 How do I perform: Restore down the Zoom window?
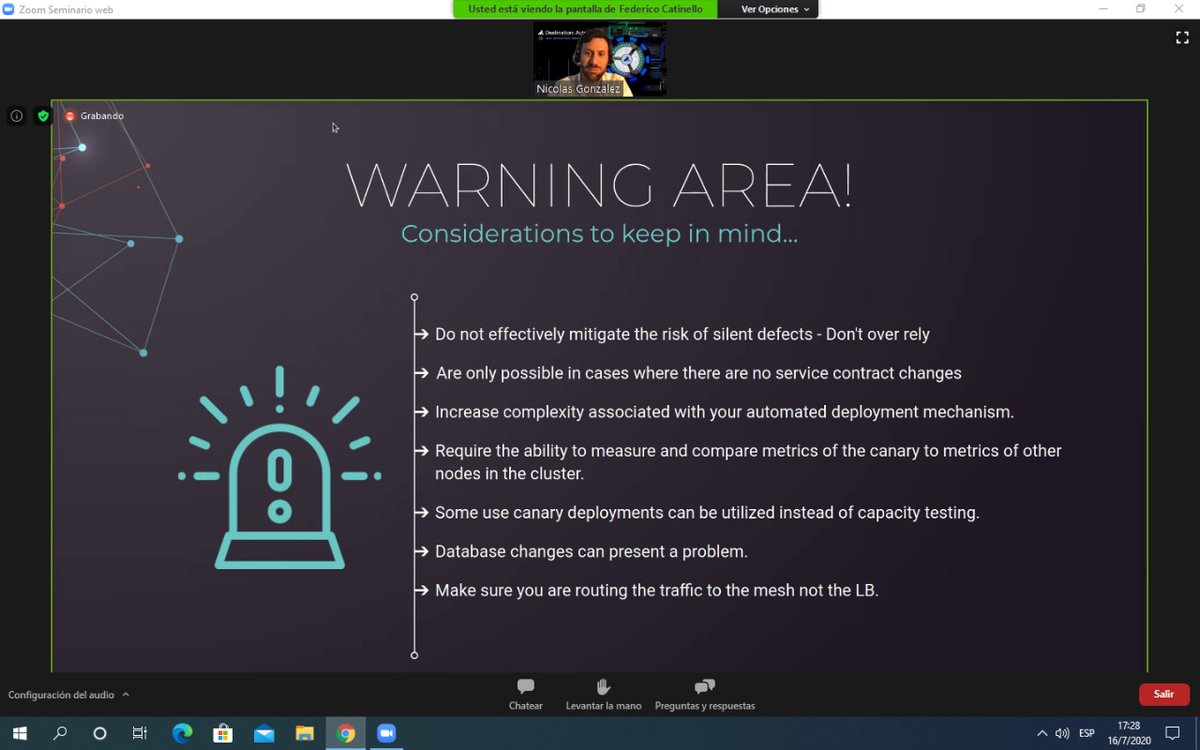1140,9
